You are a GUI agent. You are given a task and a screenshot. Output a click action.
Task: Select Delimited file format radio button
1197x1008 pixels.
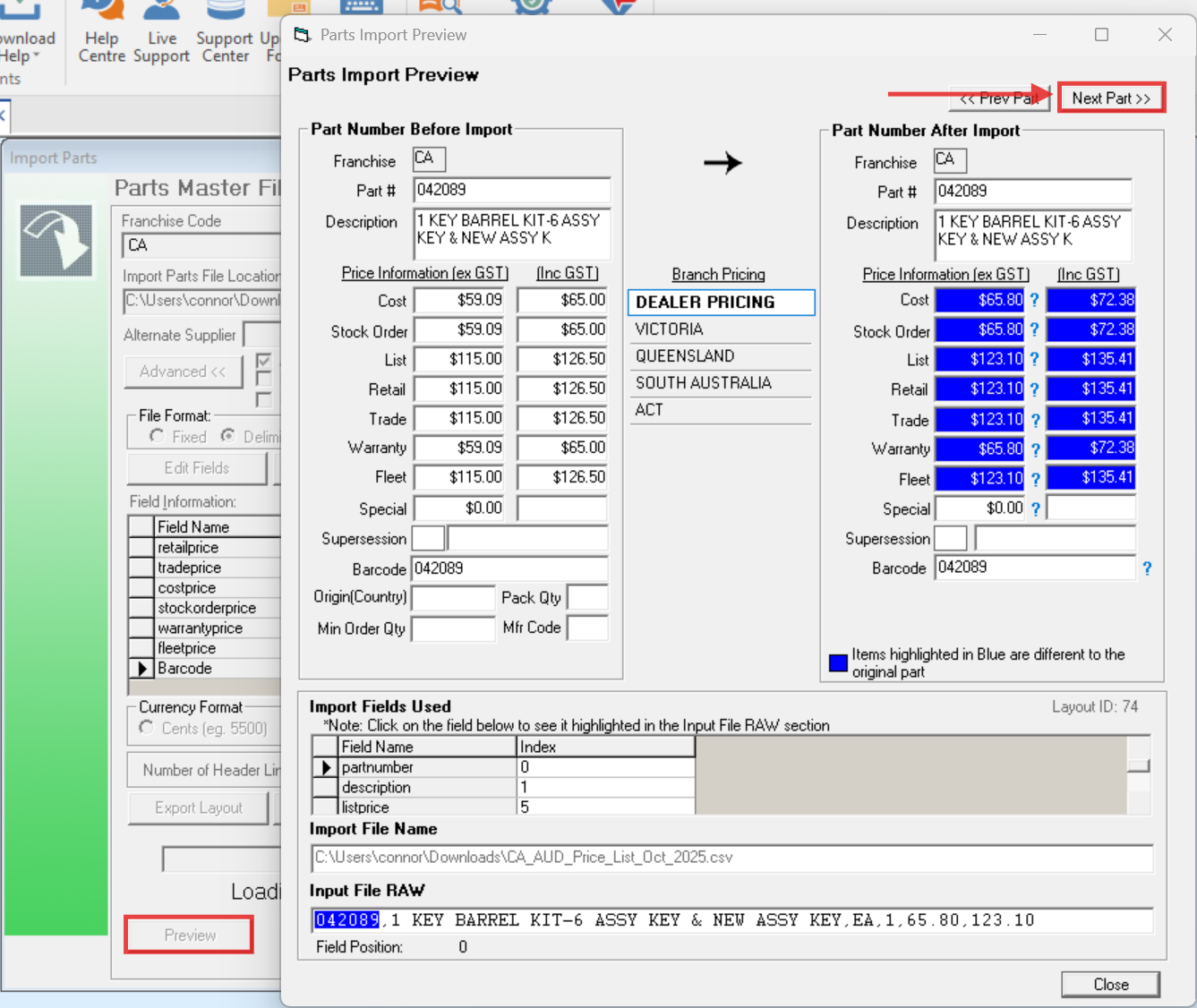(228, 436)
